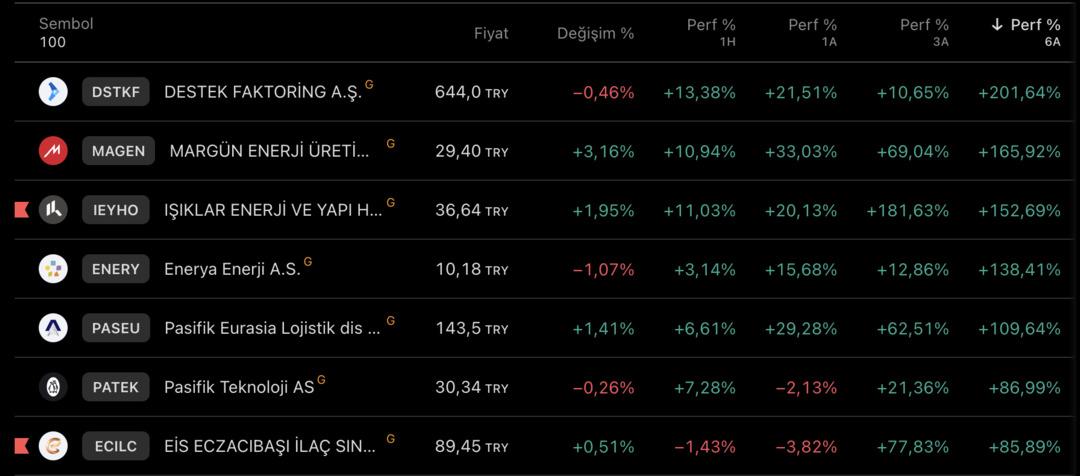This screenshot has height=476, width=1080.
Task: Sort by Perf % 6A column header
Action: 1027,25
